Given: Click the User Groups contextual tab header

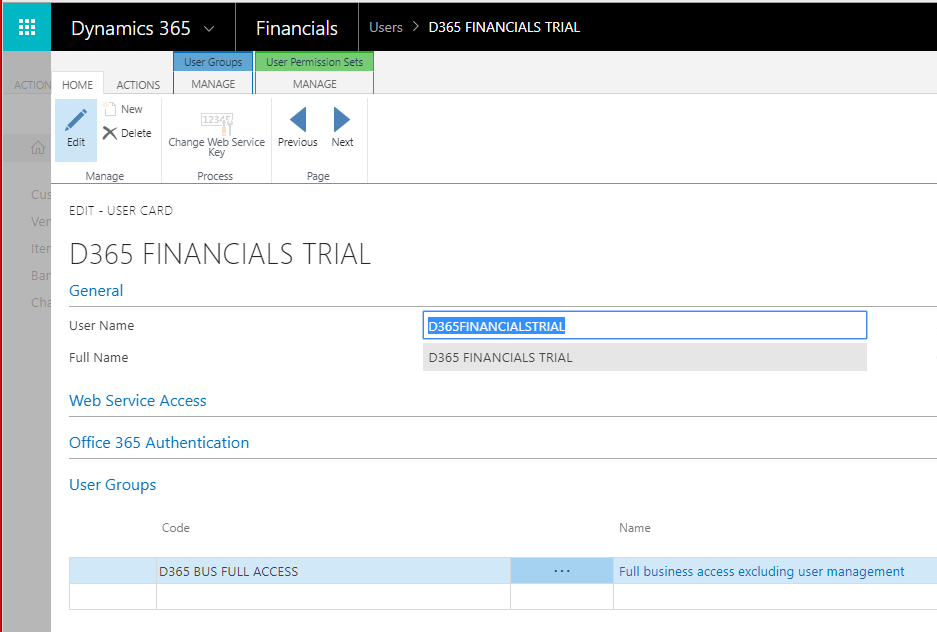Looking at the screenshot, I should 213,62.
